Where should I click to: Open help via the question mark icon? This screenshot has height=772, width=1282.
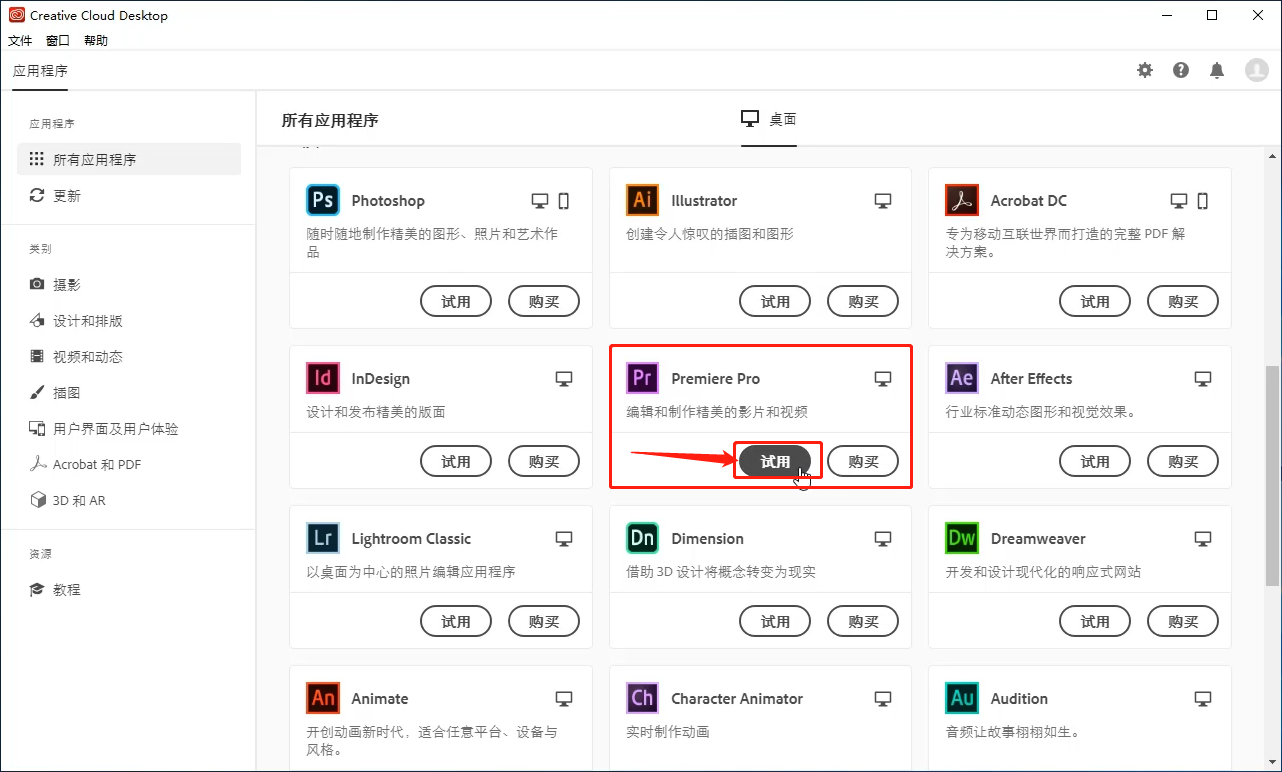tap(1181, 70)
